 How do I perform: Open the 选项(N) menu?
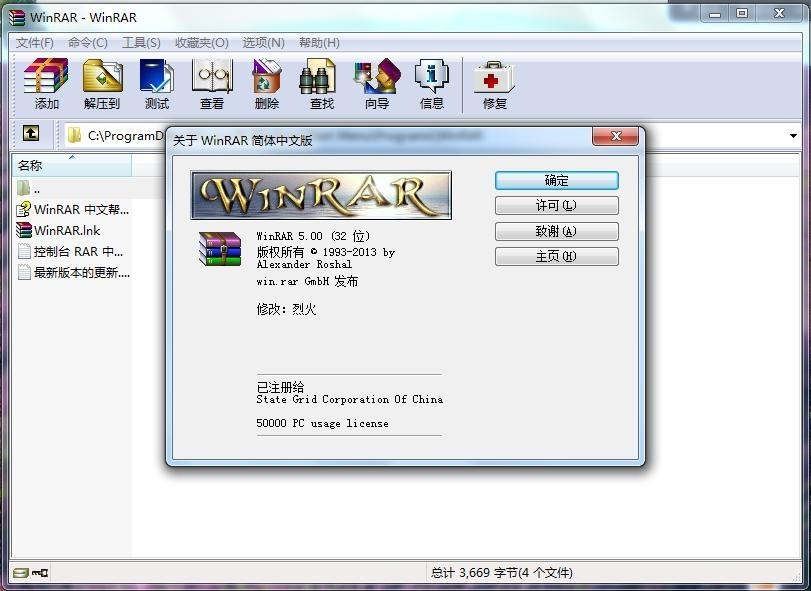point(264,43)
